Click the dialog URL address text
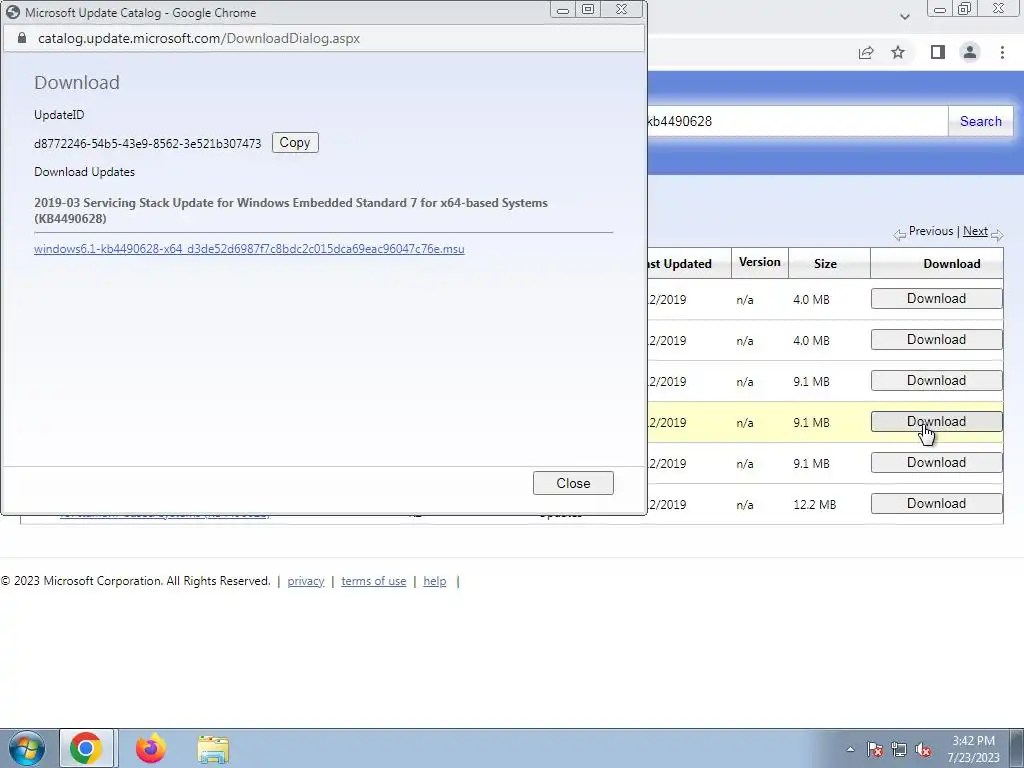Viewport: 1024px width, 768px height. tap(199, 39)
